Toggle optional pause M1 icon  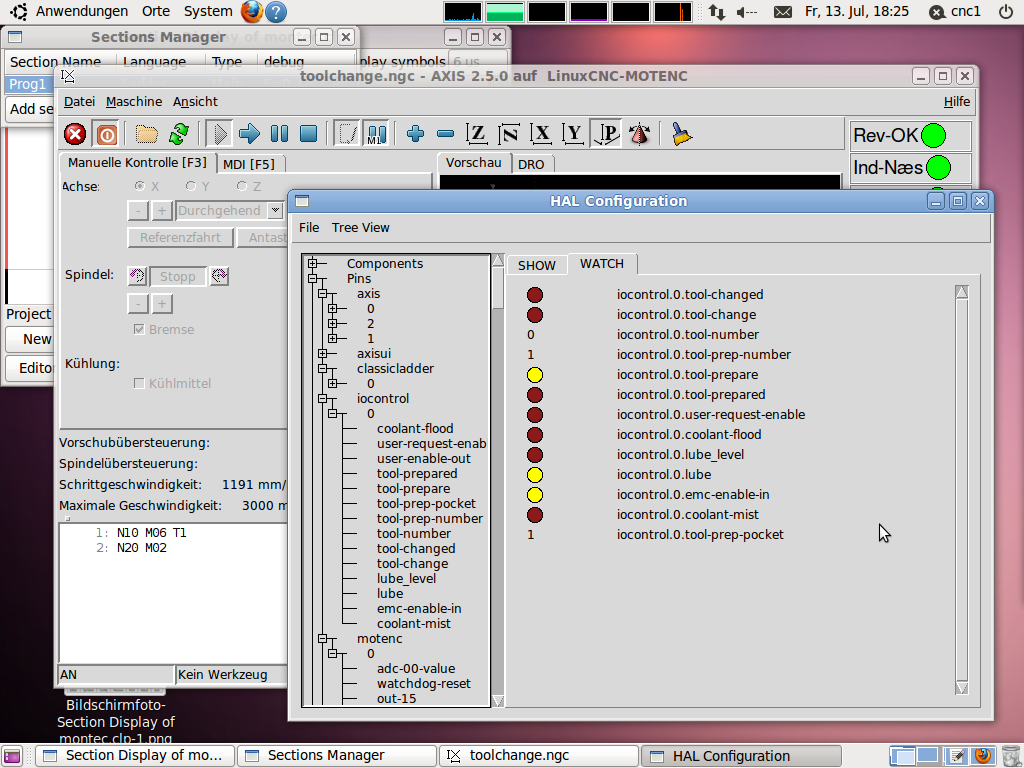(x=376, y=135)
